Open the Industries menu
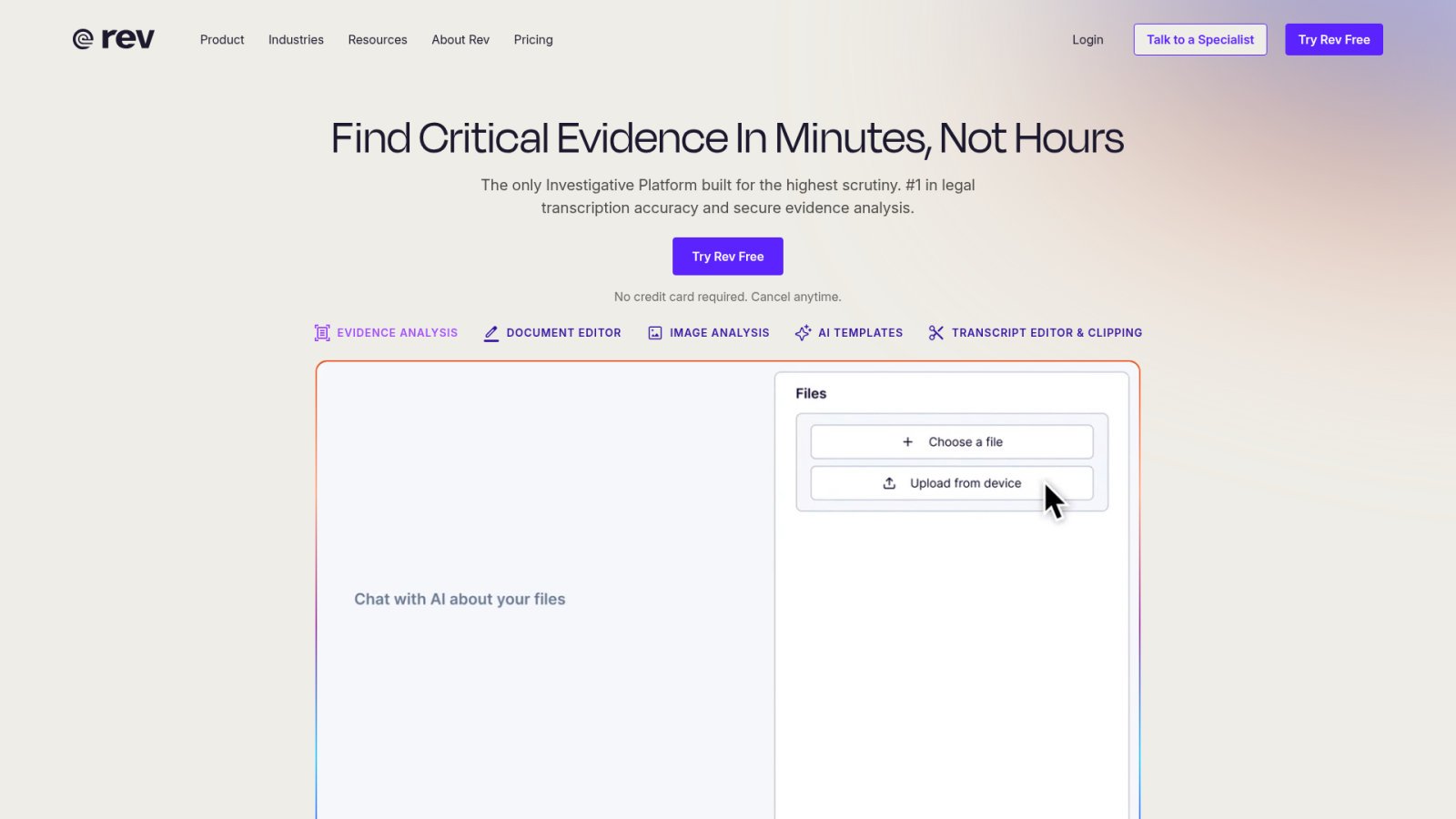This screenshot has width=1456, height=819. pyautogui.click(x=296, y=40)
